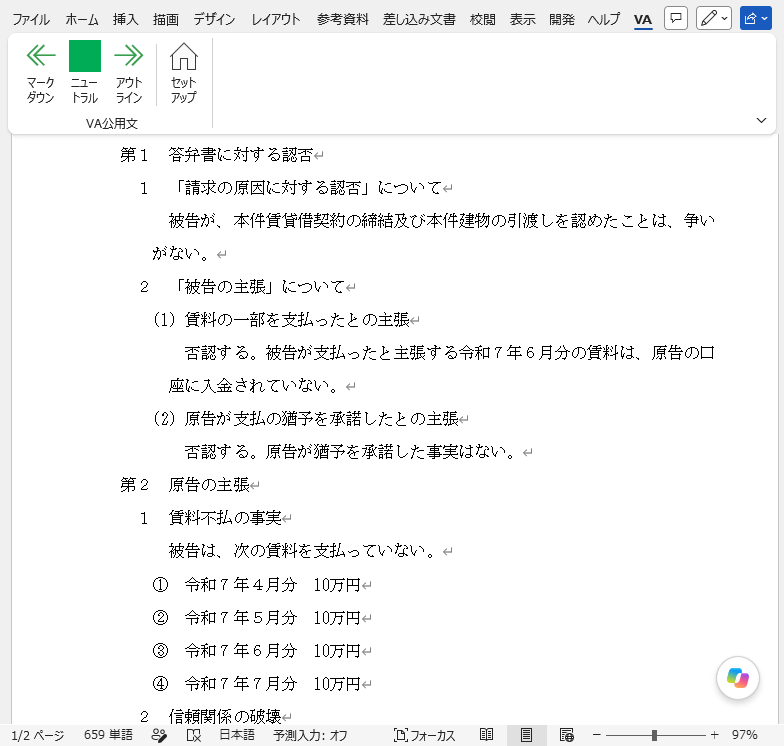Image resolution: width=784 pixels, height=746 pixels.
Task: Click heading 第２ 原告の主張
Action: [x=184, y=485]
